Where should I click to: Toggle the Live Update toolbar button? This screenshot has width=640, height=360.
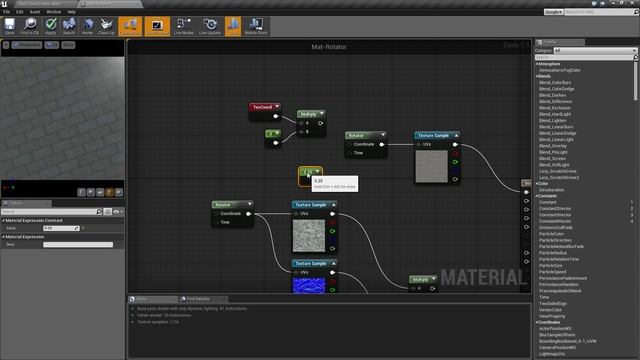point(210,26)
